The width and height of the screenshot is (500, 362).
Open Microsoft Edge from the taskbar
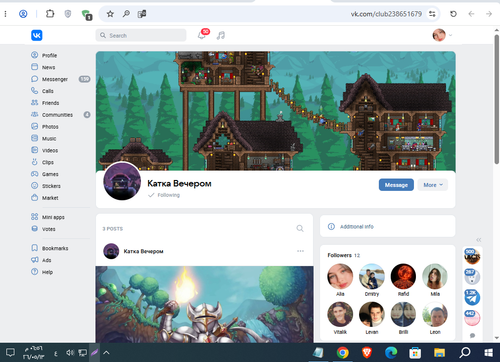click(x=391, y=352)
